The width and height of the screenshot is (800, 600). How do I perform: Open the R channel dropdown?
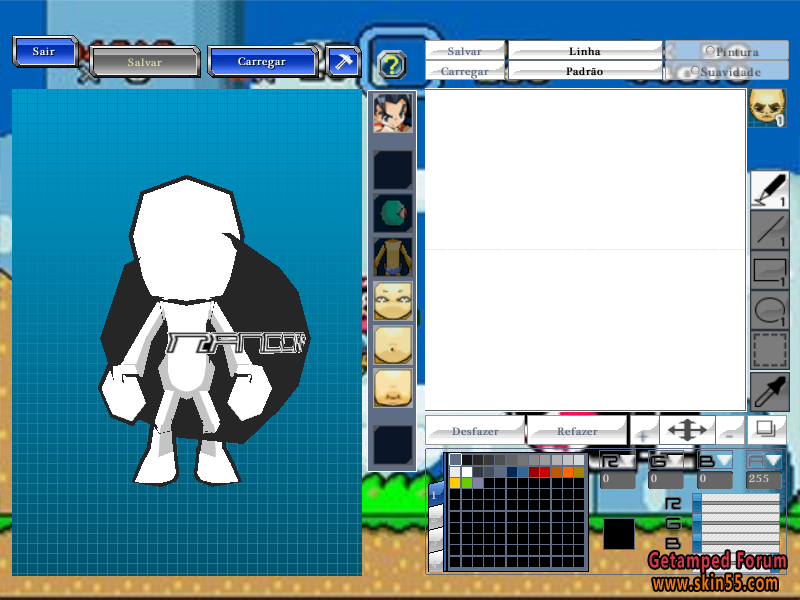(617, 461)
